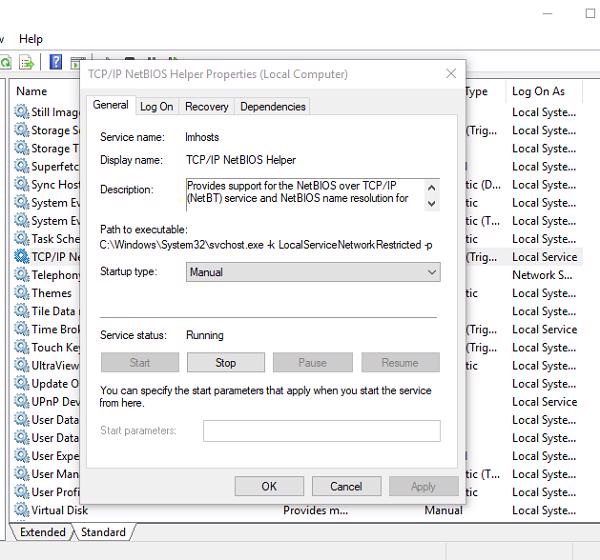Viewport: 600px width, 560px height.
Task: Select the Themes service gear icon
Action: (x=21, y=293)
